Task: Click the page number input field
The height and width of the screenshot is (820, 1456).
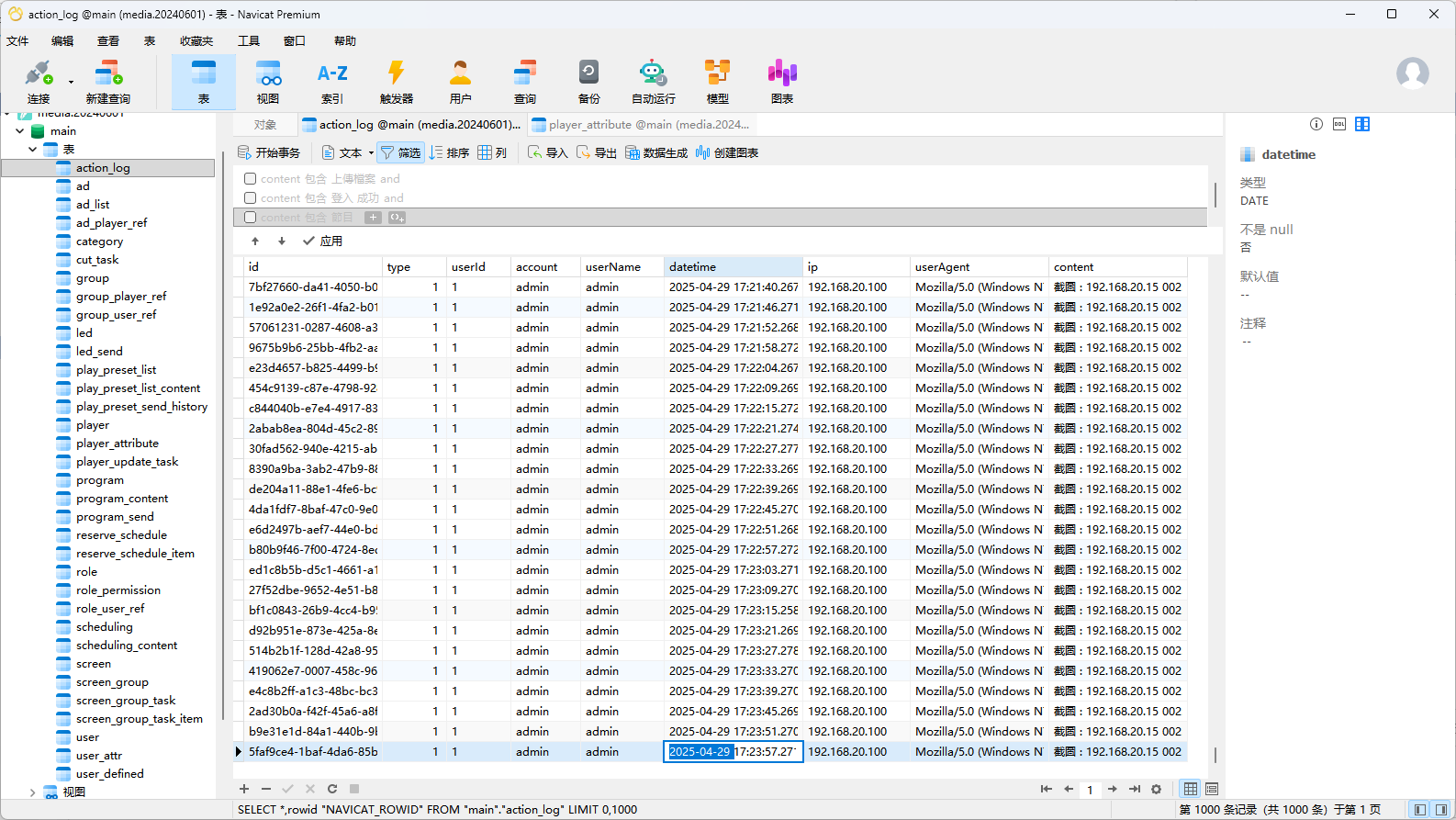Action: pyautogui.click(x=1091, y=790)
